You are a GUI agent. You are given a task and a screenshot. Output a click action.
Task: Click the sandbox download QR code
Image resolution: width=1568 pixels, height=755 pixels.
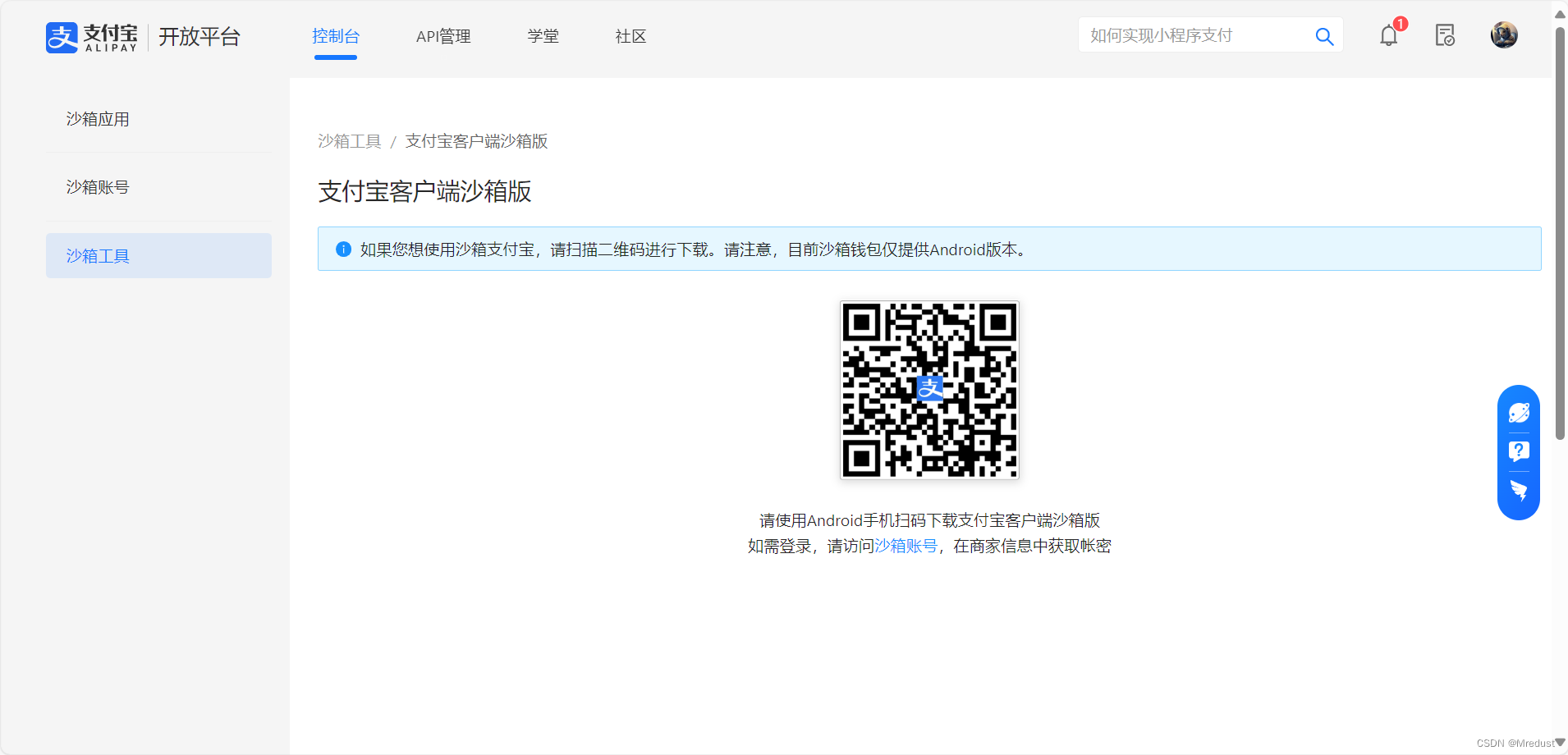[x=929, y=390]
